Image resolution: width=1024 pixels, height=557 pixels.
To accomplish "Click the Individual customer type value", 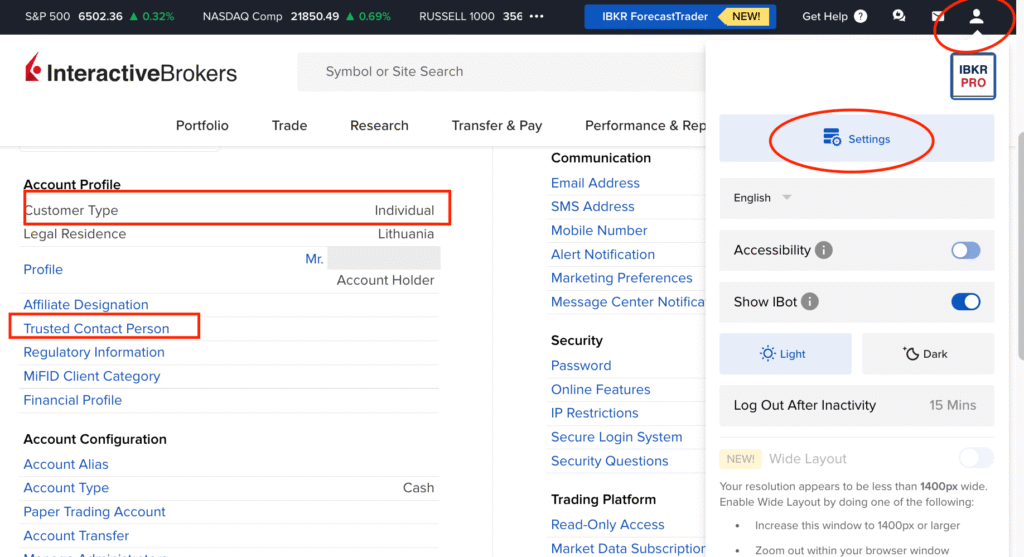I will pyautogui.click(x=404, y=210).
